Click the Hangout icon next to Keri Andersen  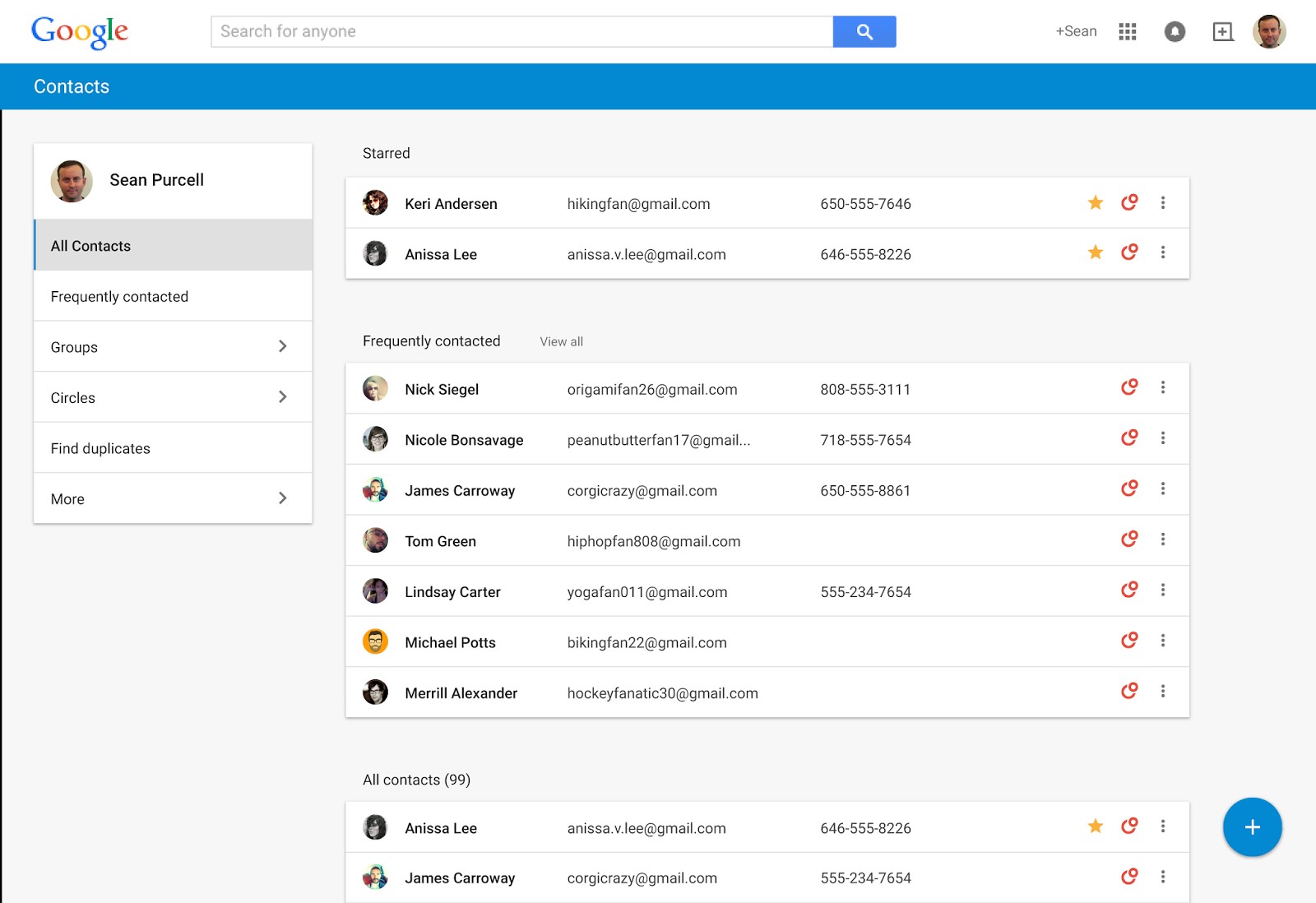[1129, 202]
